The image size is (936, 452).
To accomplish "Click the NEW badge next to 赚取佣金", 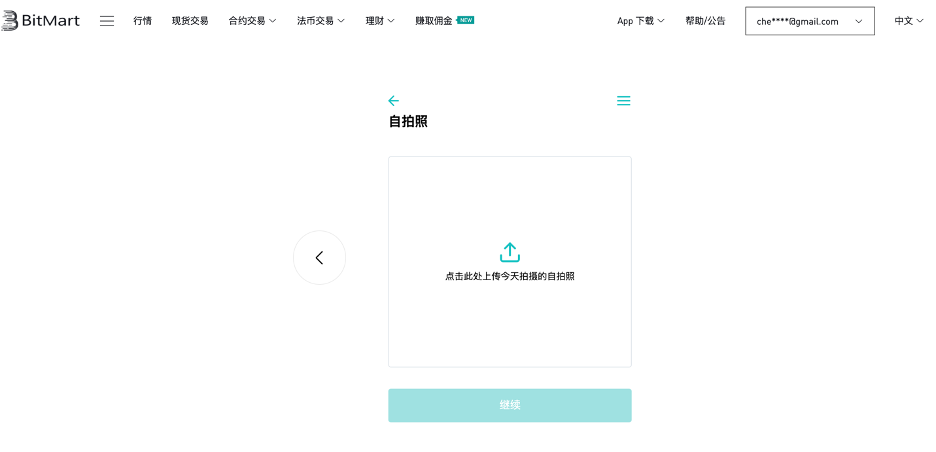I will point(466,20).
